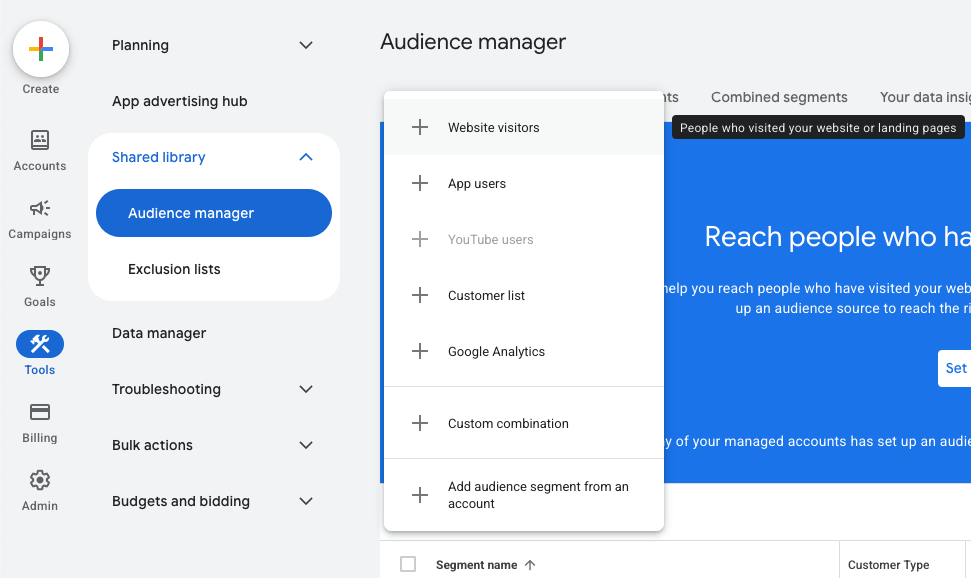Select the Admin gear icon
The width and height of the screenshot is (971, 578).
(40, 481)
